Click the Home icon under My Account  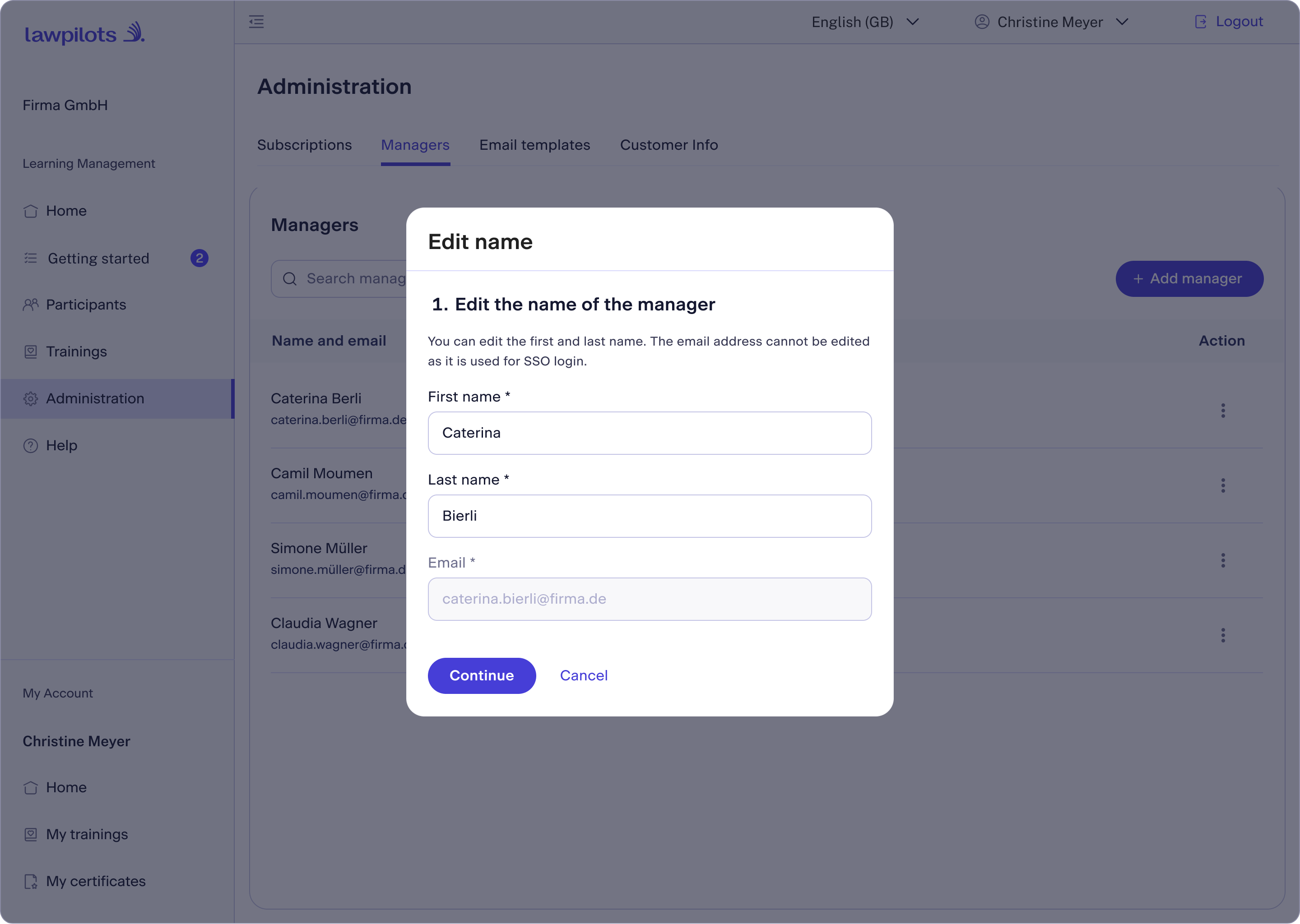point(31,787)
